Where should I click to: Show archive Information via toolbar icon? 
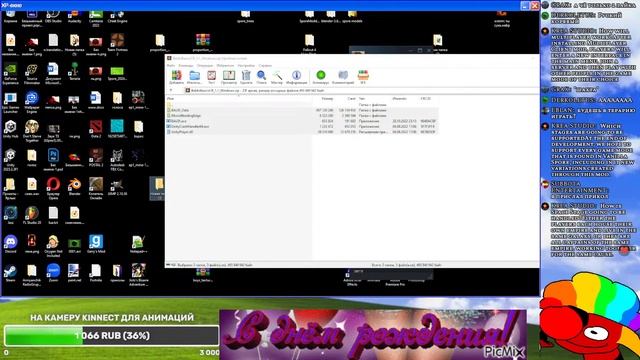(x=296, y=77)
